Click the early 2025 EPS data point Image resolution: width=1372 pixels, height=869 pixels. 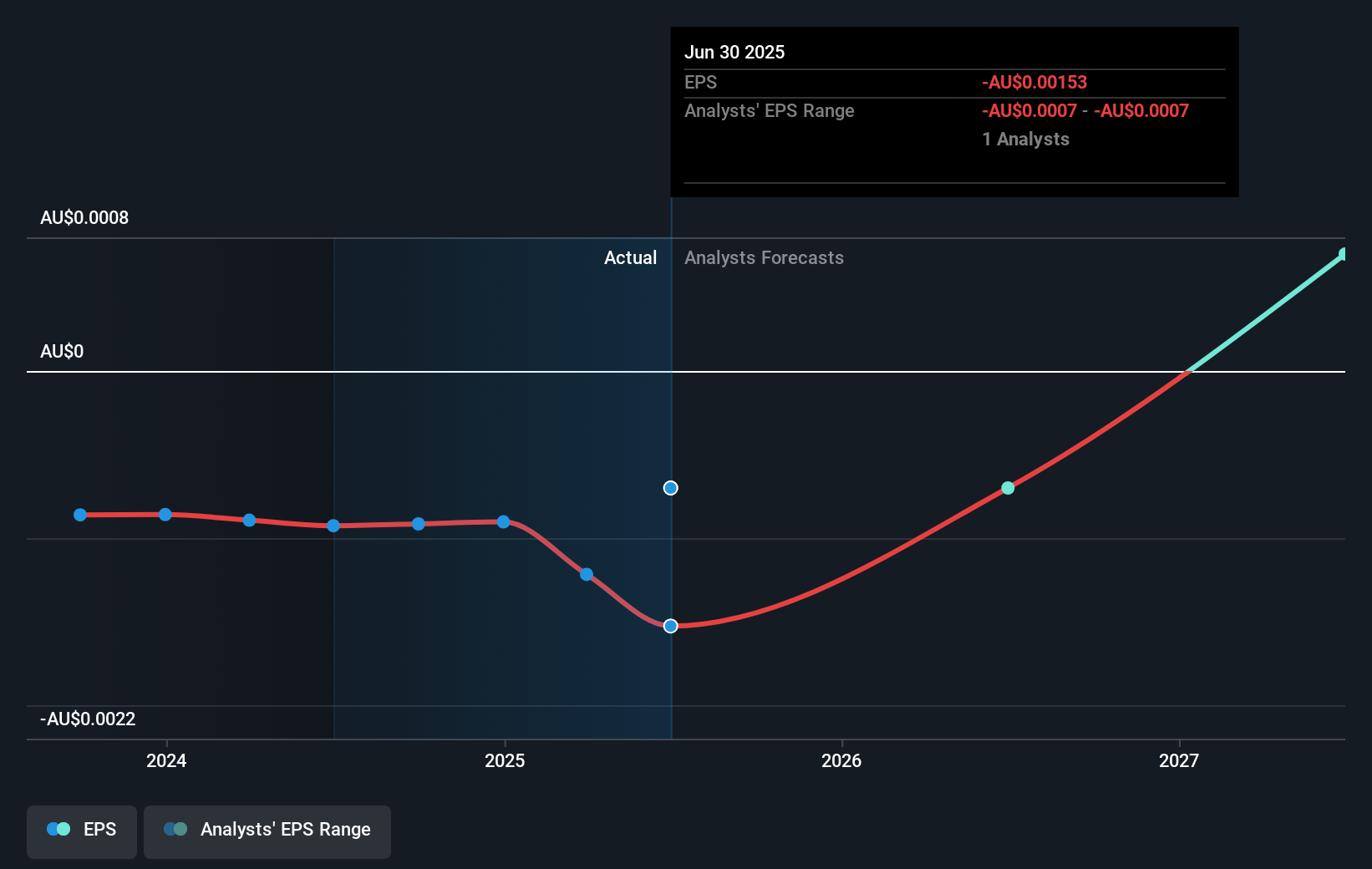click(587, 574)
